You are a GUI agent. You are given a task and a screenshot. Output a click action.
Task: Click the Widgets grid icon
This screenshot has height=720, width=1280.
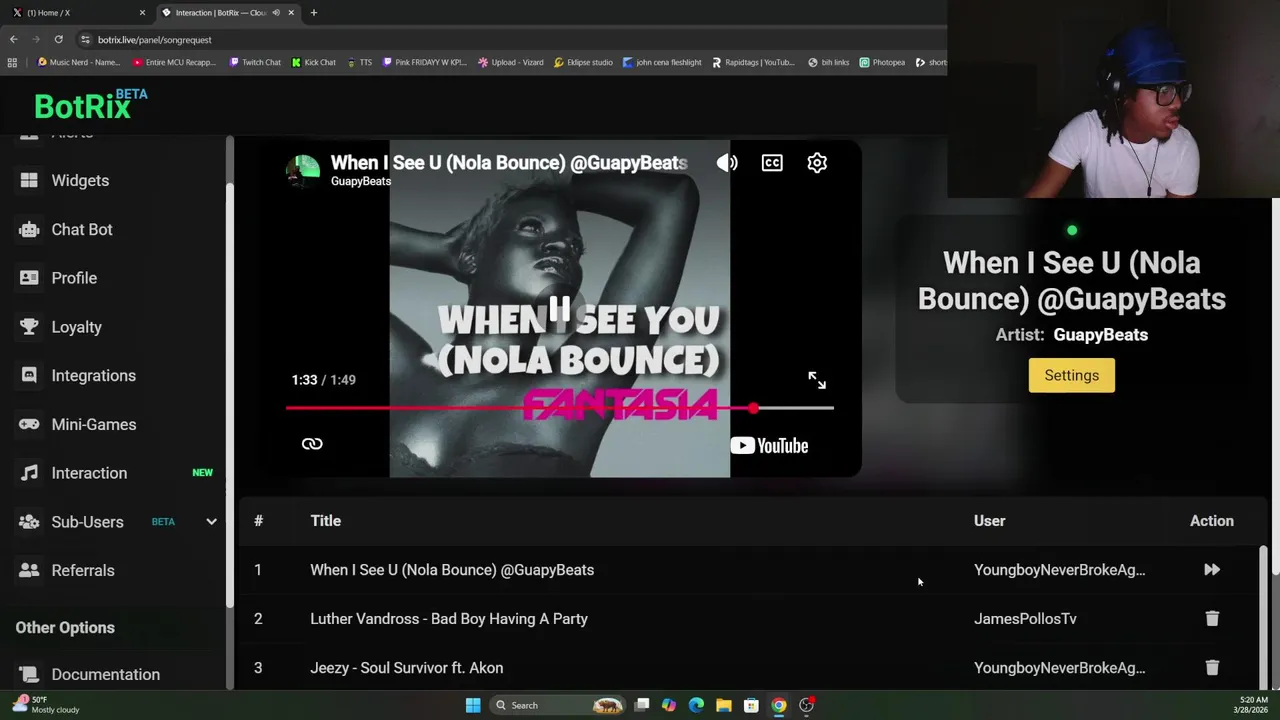point(29,180)
